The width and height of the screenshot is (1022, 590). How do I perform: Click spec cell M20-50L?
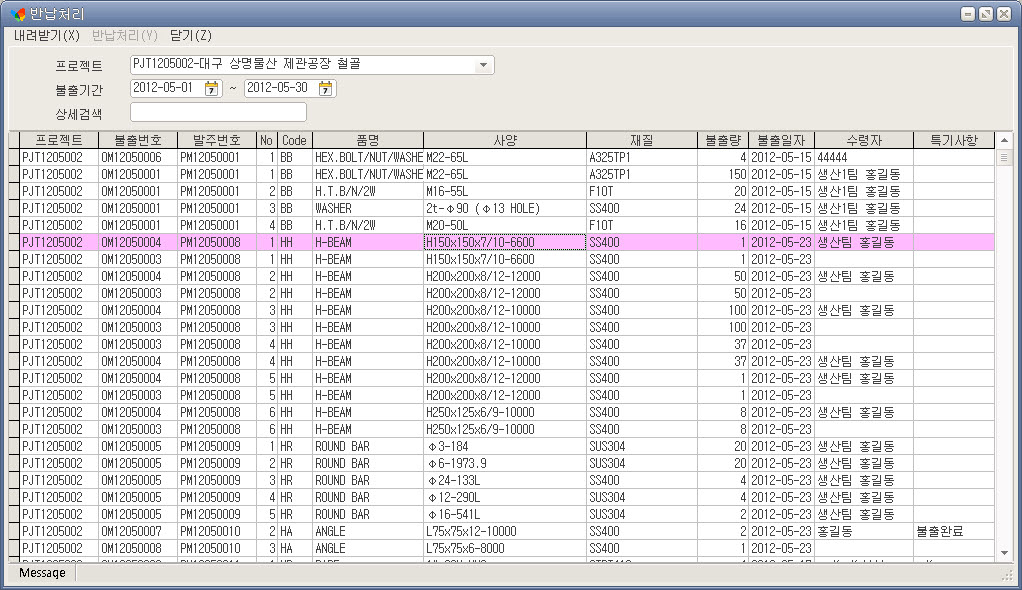pos(505,226)
